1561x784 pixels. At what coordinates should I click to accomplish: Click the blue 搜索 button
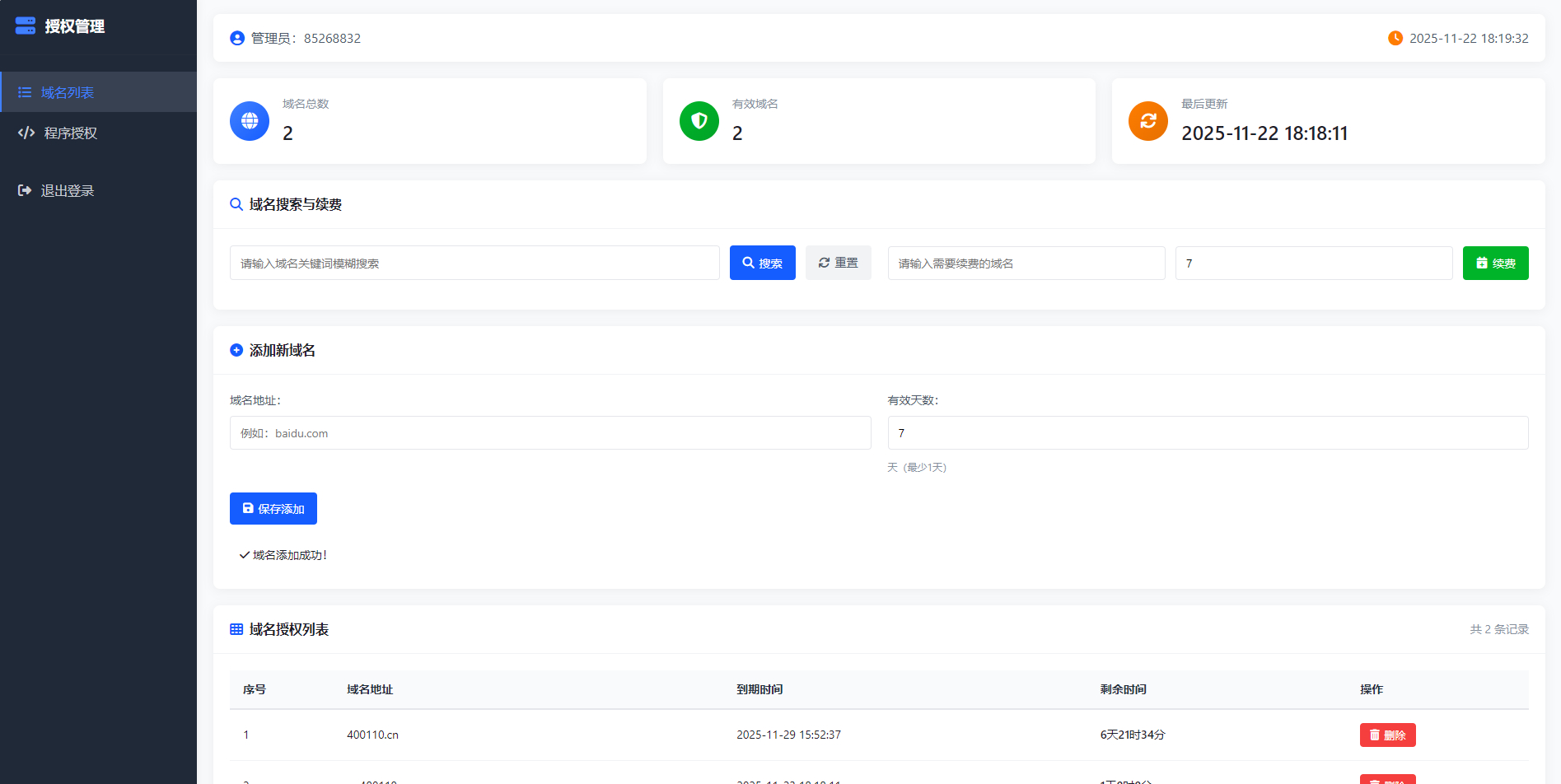(x=763, y=263)
